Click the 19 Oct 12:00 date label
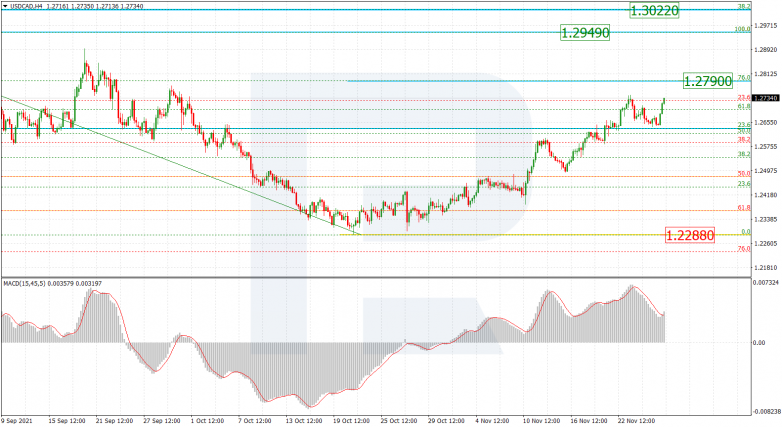Viewport: 782px width, 427px height. (352, 421)
